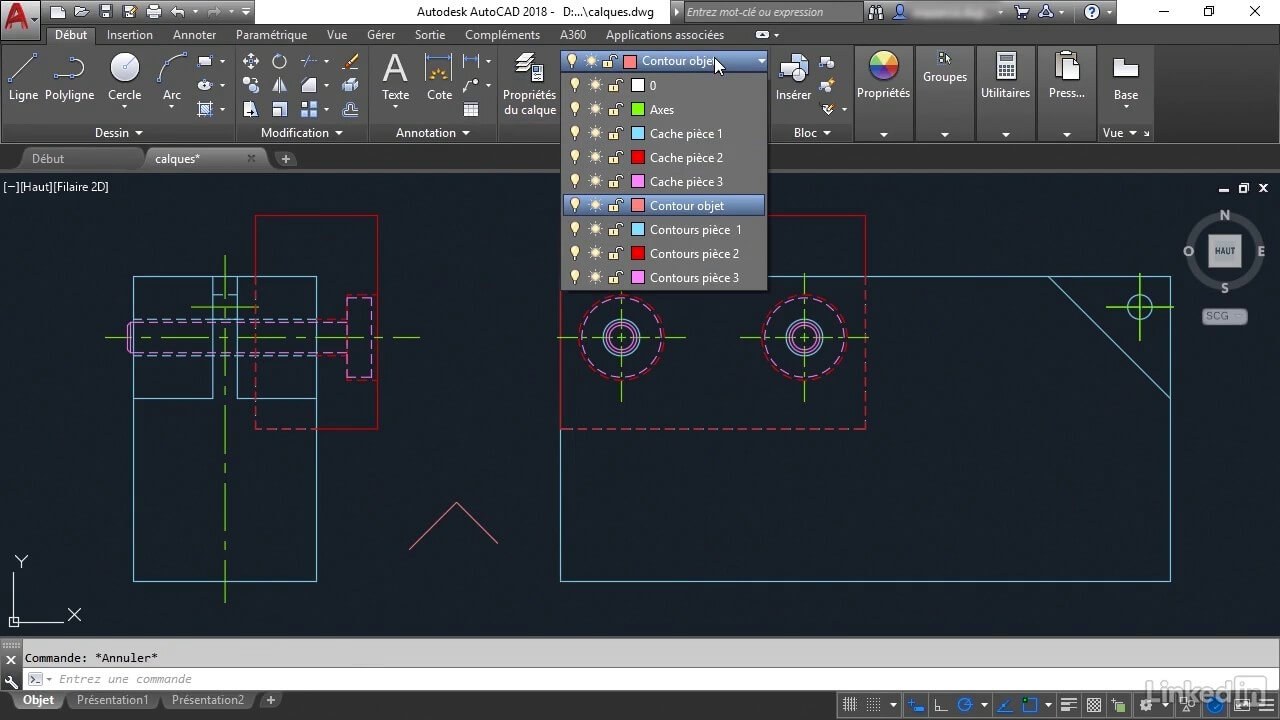The height and width of the screenshot is (720, 1280).
Task: Click the Undo arrow in quick access toolbar
Action: point(178,12)
